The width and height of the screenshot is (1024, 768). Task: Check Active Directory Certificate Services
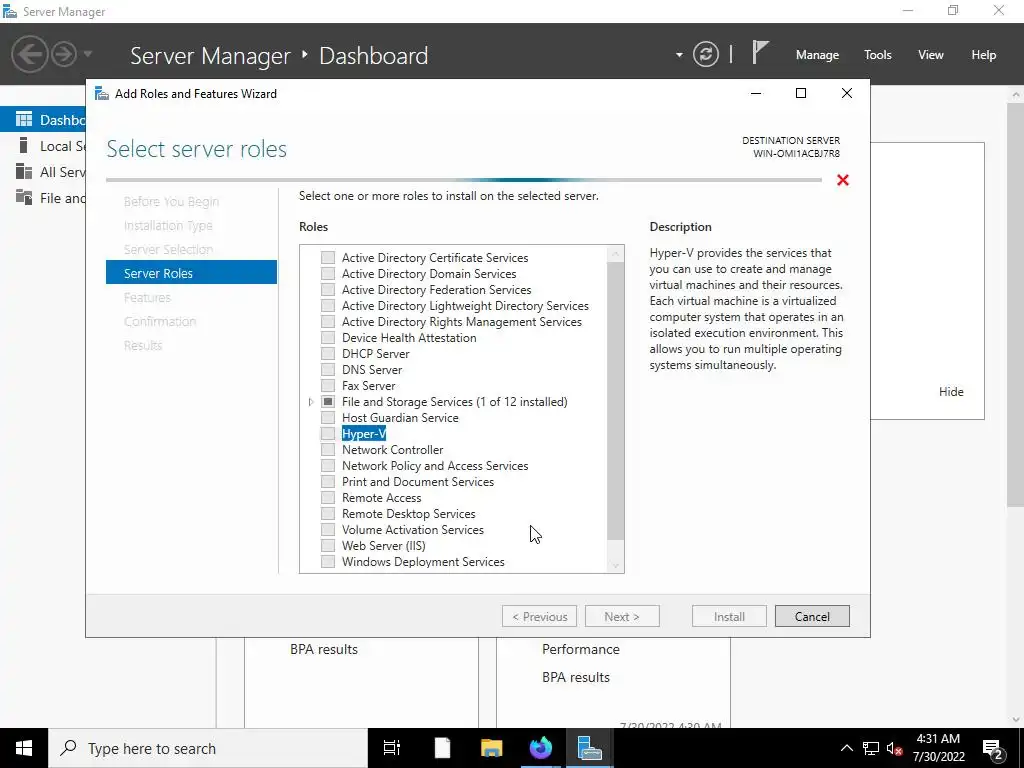point(328,257)
